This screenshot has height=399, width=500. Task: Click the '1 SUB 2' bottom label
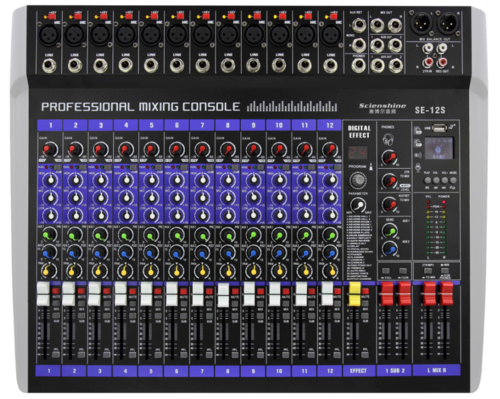(x=395, y=371)
